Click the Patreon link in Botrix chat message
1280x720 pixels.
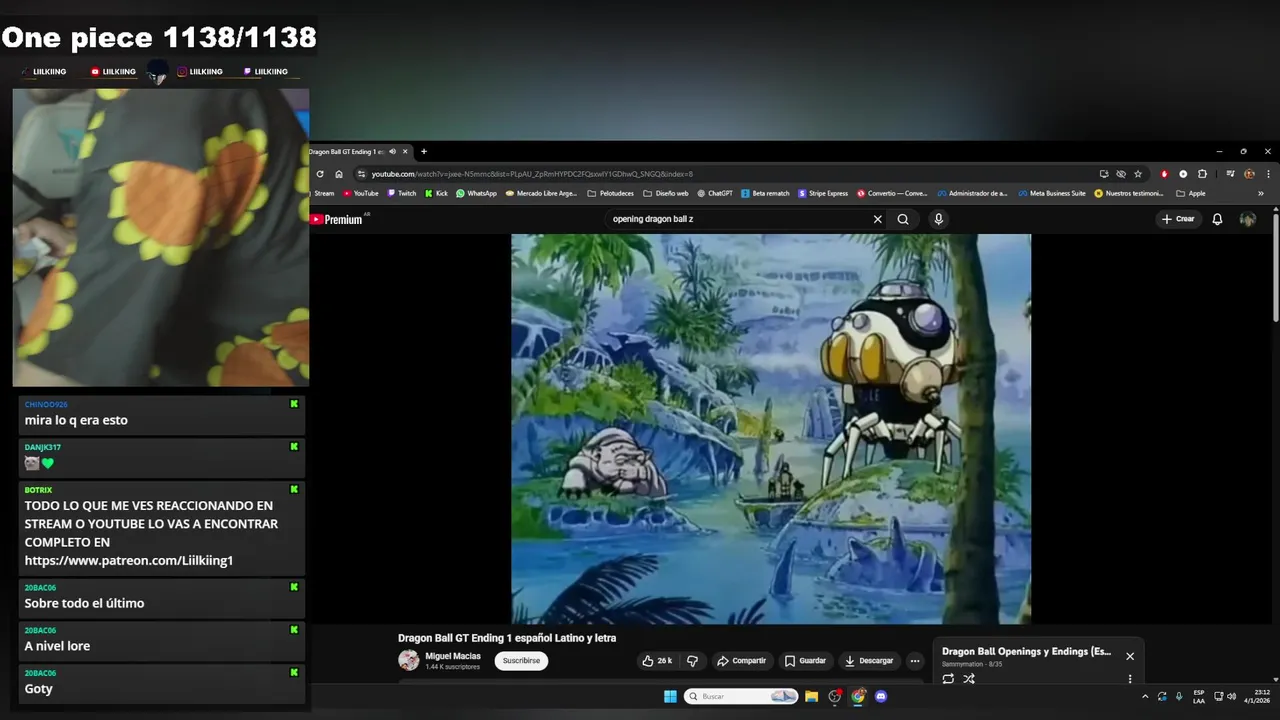click(x=129, y=560)
